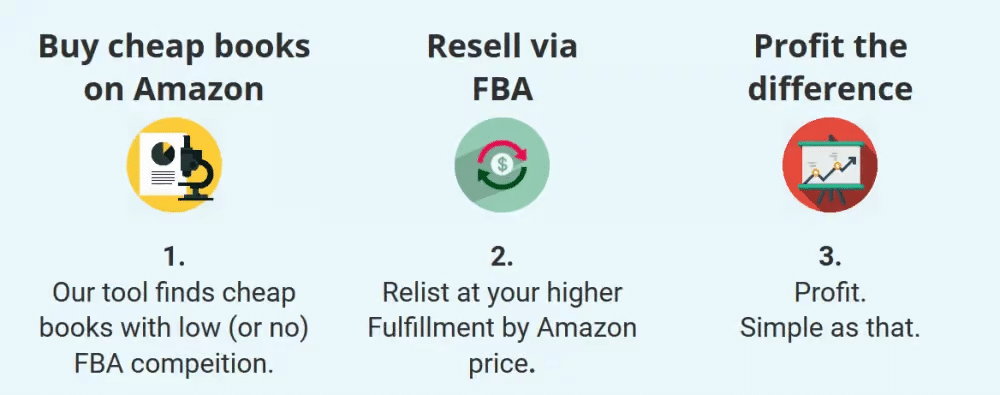Click the red arrow atop the resell icon
The height and width of the screenshot is (395, 1000).
[503, 152]
